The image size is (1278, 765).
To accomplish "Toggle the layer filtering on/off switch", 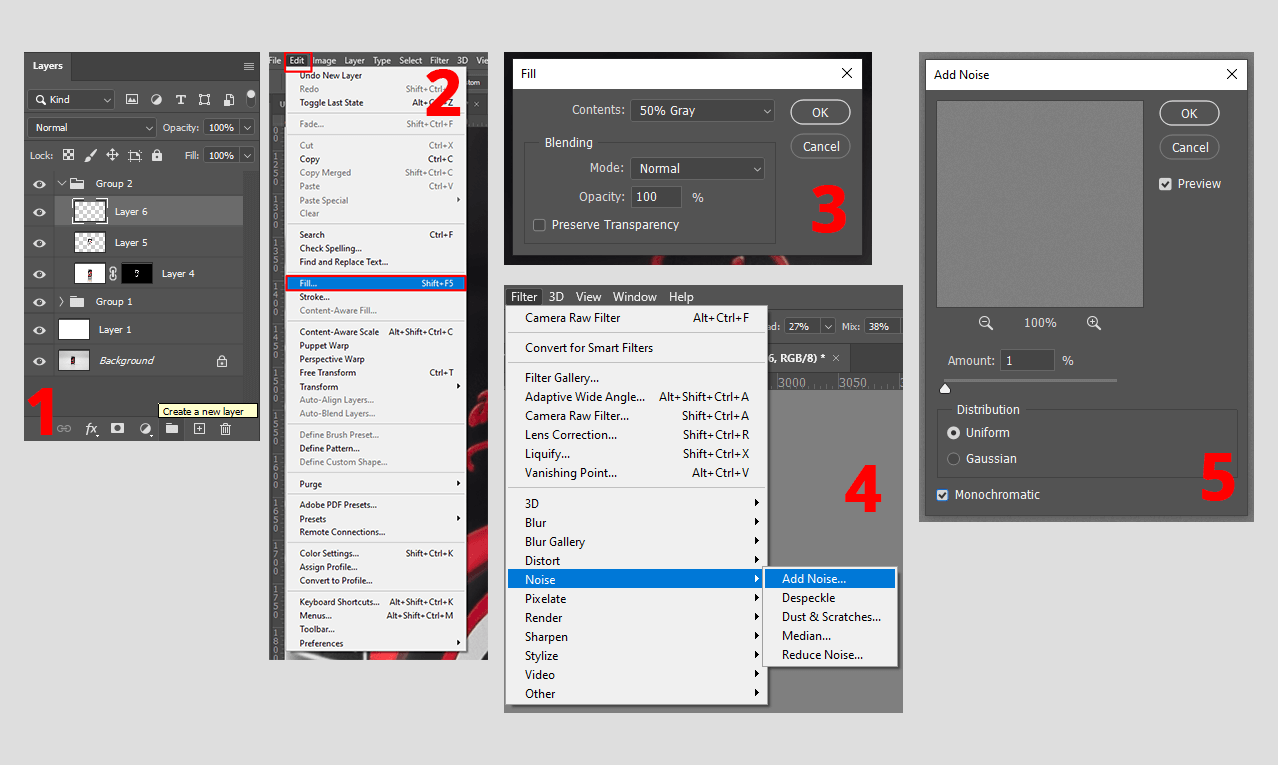I will [251, 98].
